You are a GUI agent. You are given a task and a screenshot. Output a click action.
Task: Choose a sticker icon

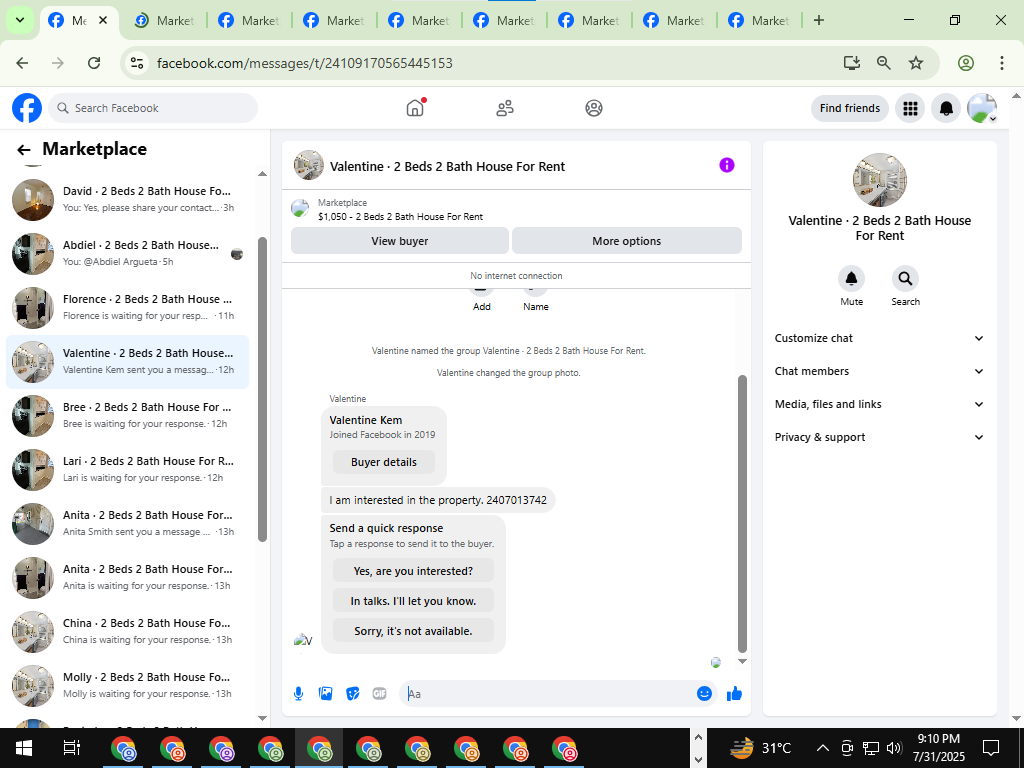(353, 694)
